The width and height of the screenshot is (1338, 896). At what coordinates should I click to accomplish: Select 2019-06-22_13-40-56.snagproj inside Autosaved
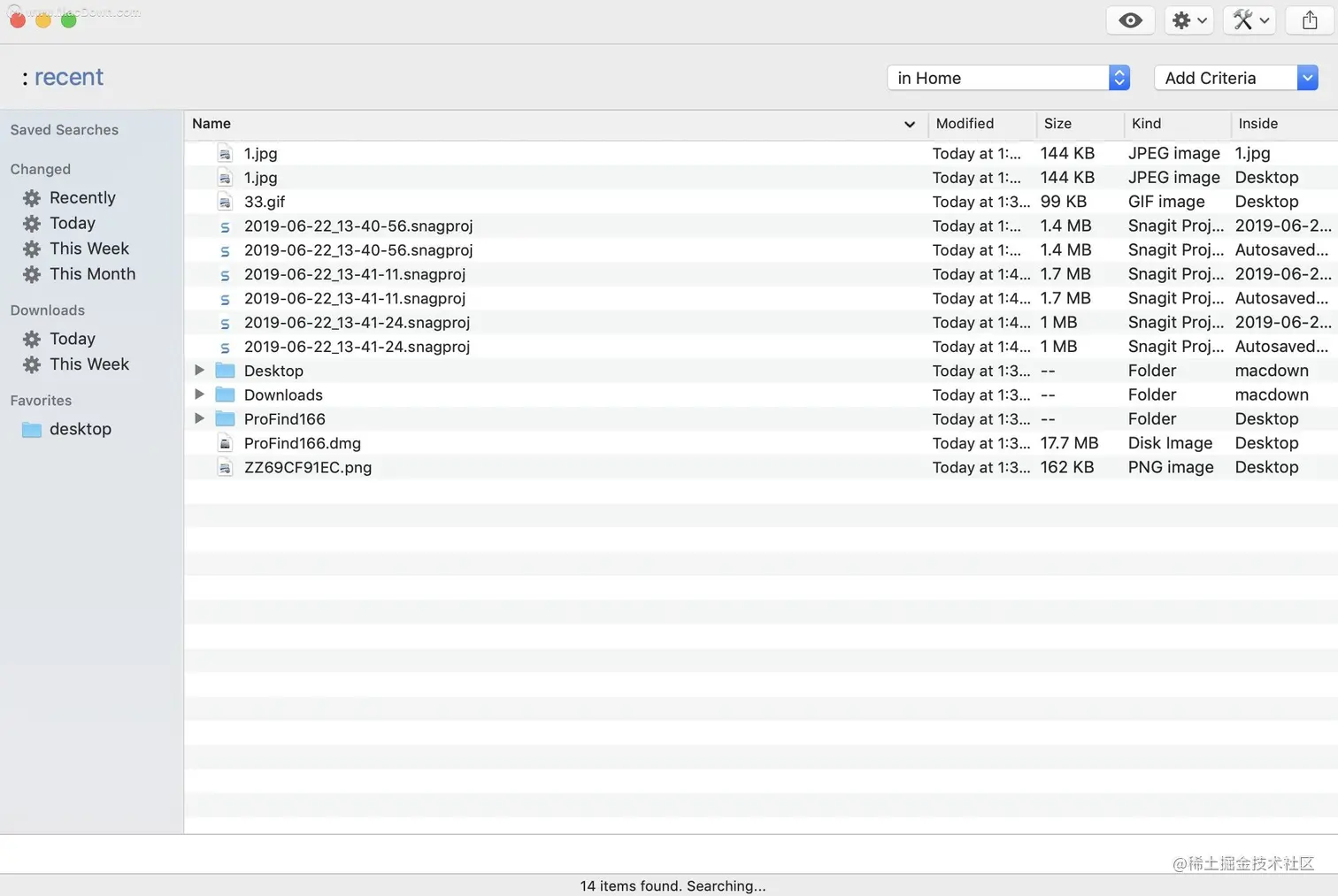tap(761, 249)
